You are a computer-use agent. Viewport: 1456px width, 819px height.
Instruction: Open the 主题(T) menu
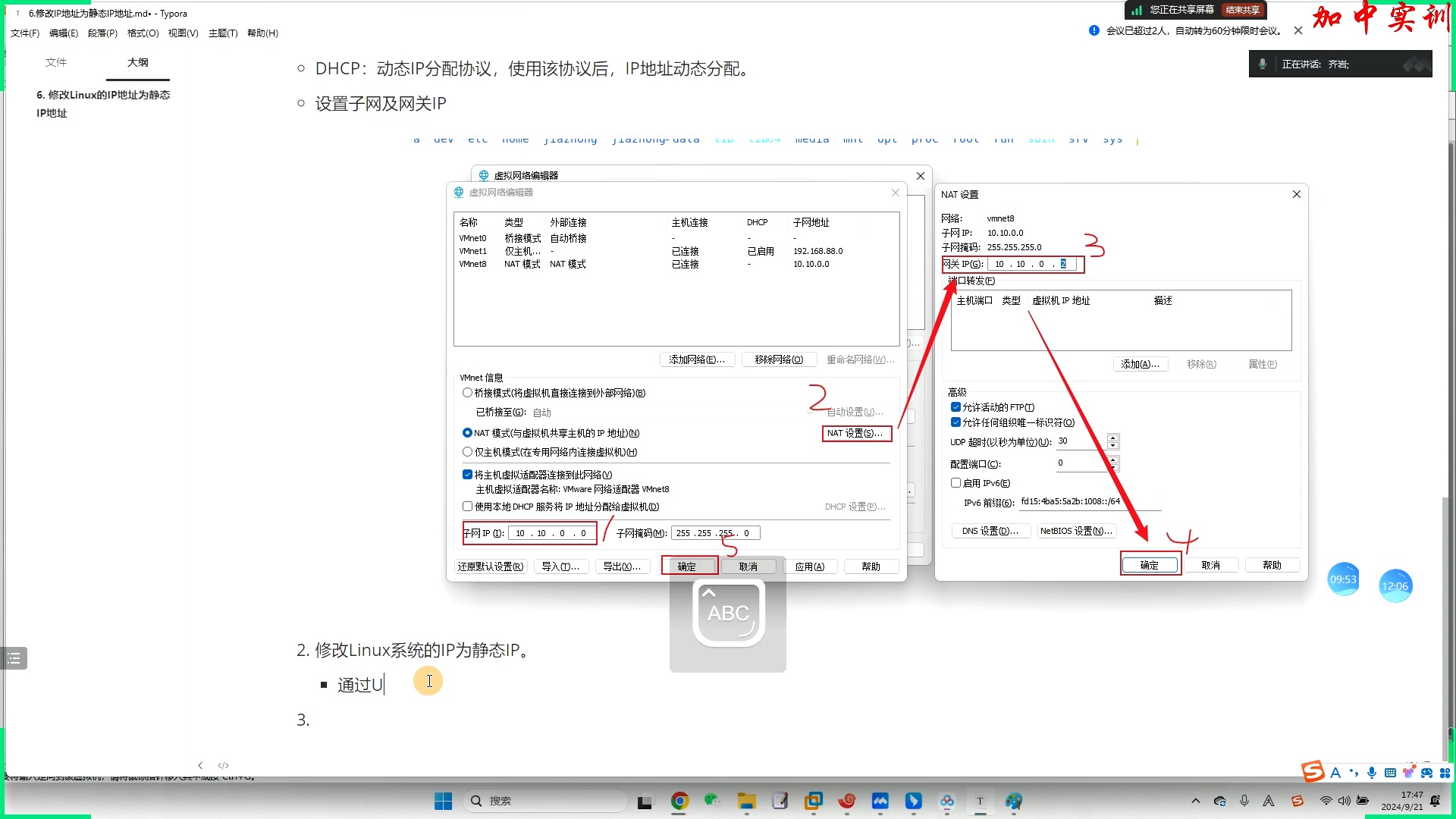click(223, 33)
